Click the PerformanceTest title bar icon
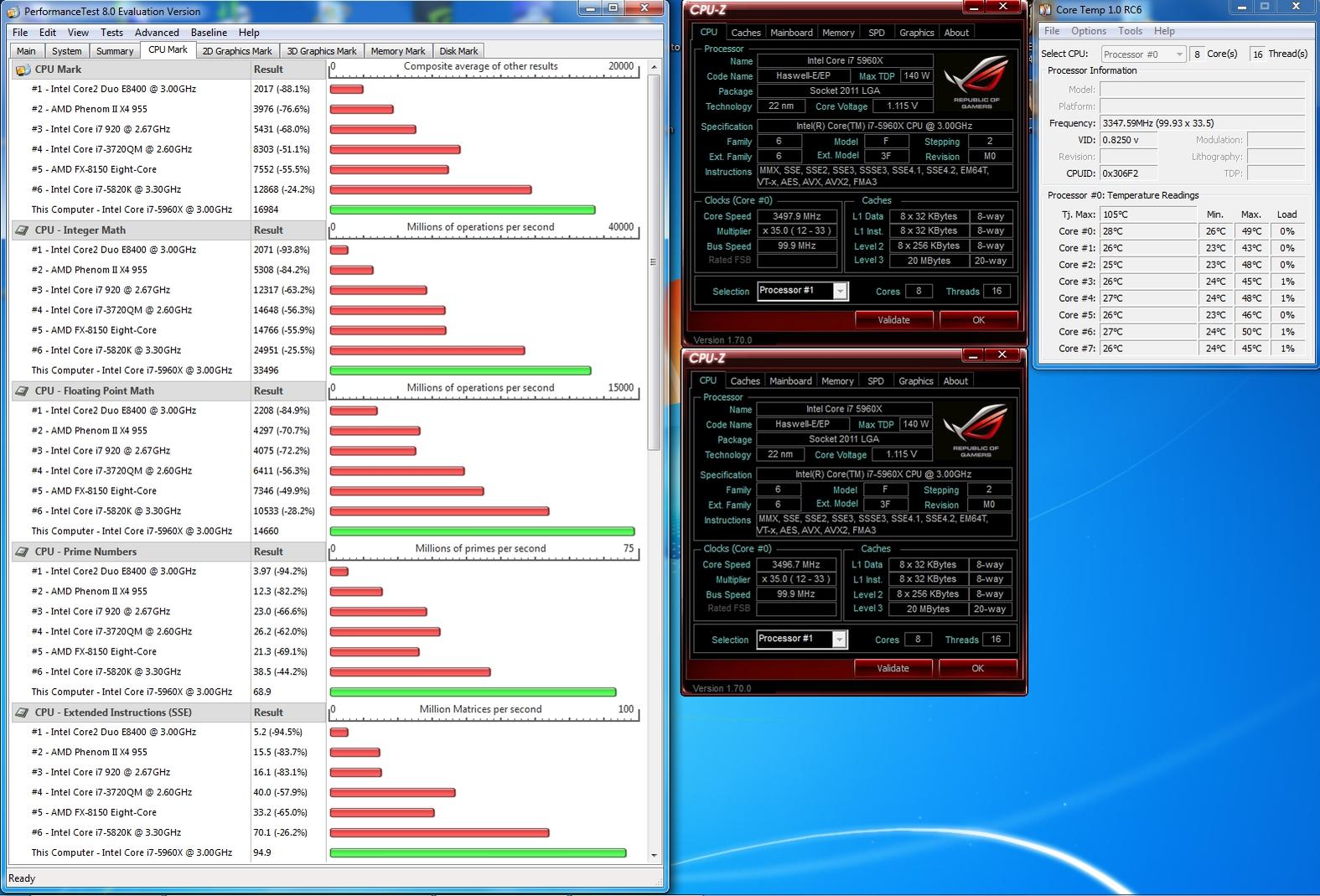 13,12
